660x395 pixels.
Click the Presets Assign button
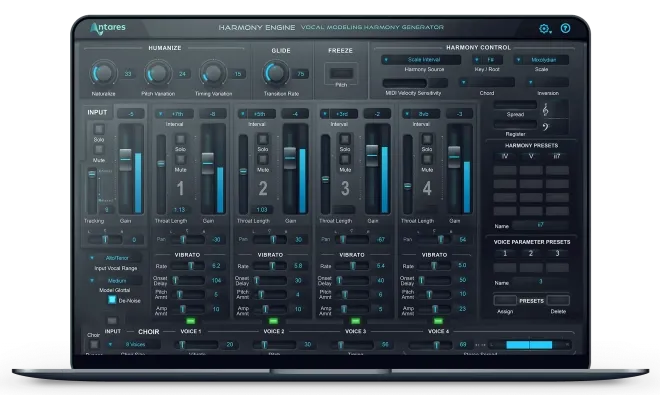click(x=505, y=300)
